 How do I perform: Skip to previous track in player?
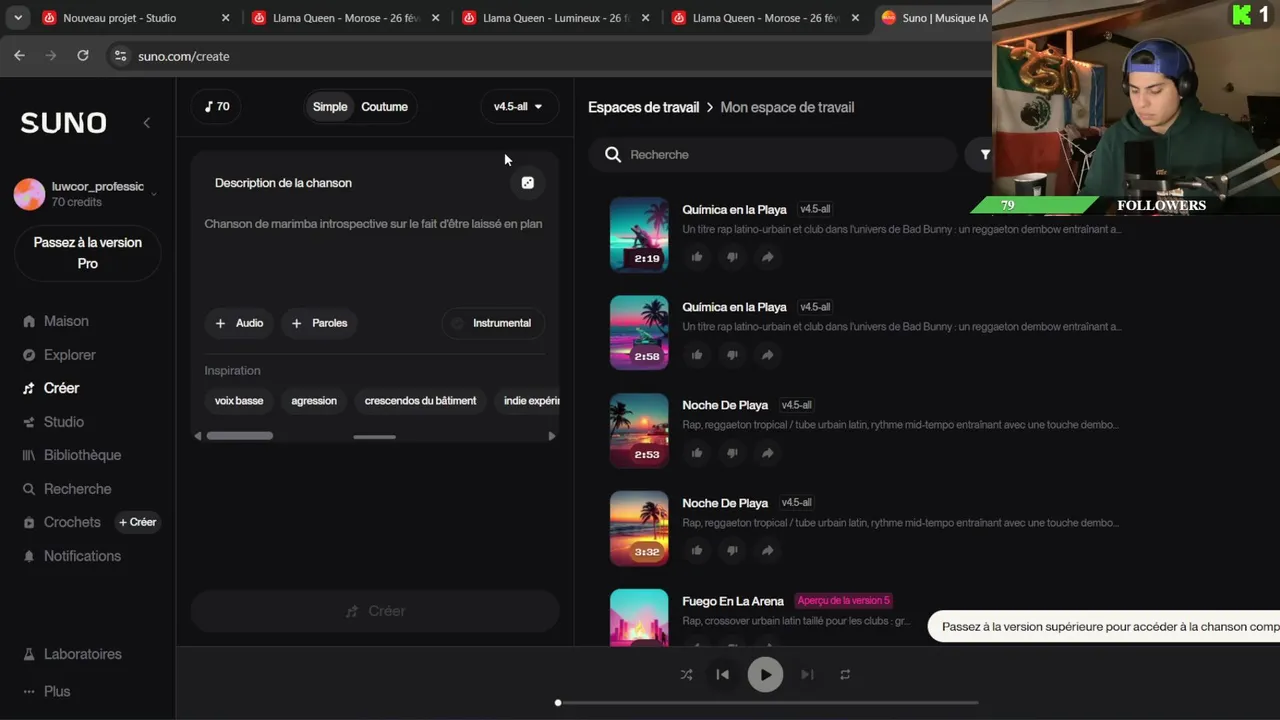coord(722,675)
